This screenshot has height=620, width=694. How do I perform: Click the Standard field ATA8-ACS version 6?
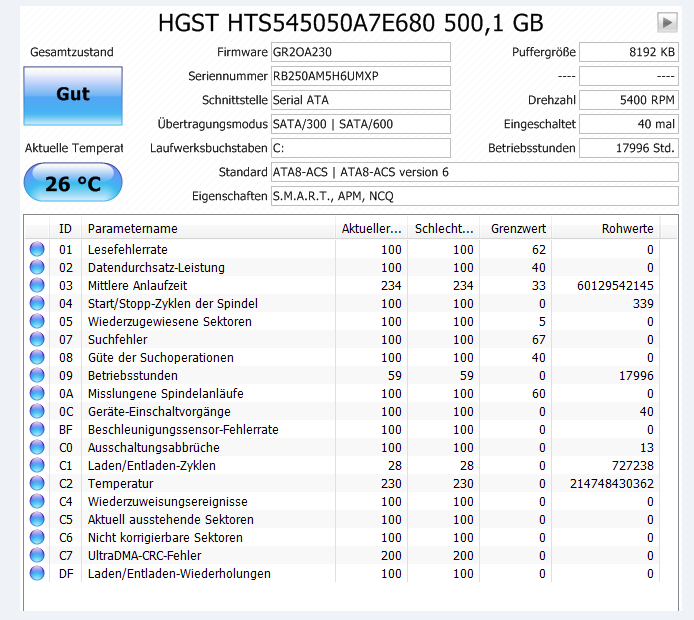tap(474, 172)
